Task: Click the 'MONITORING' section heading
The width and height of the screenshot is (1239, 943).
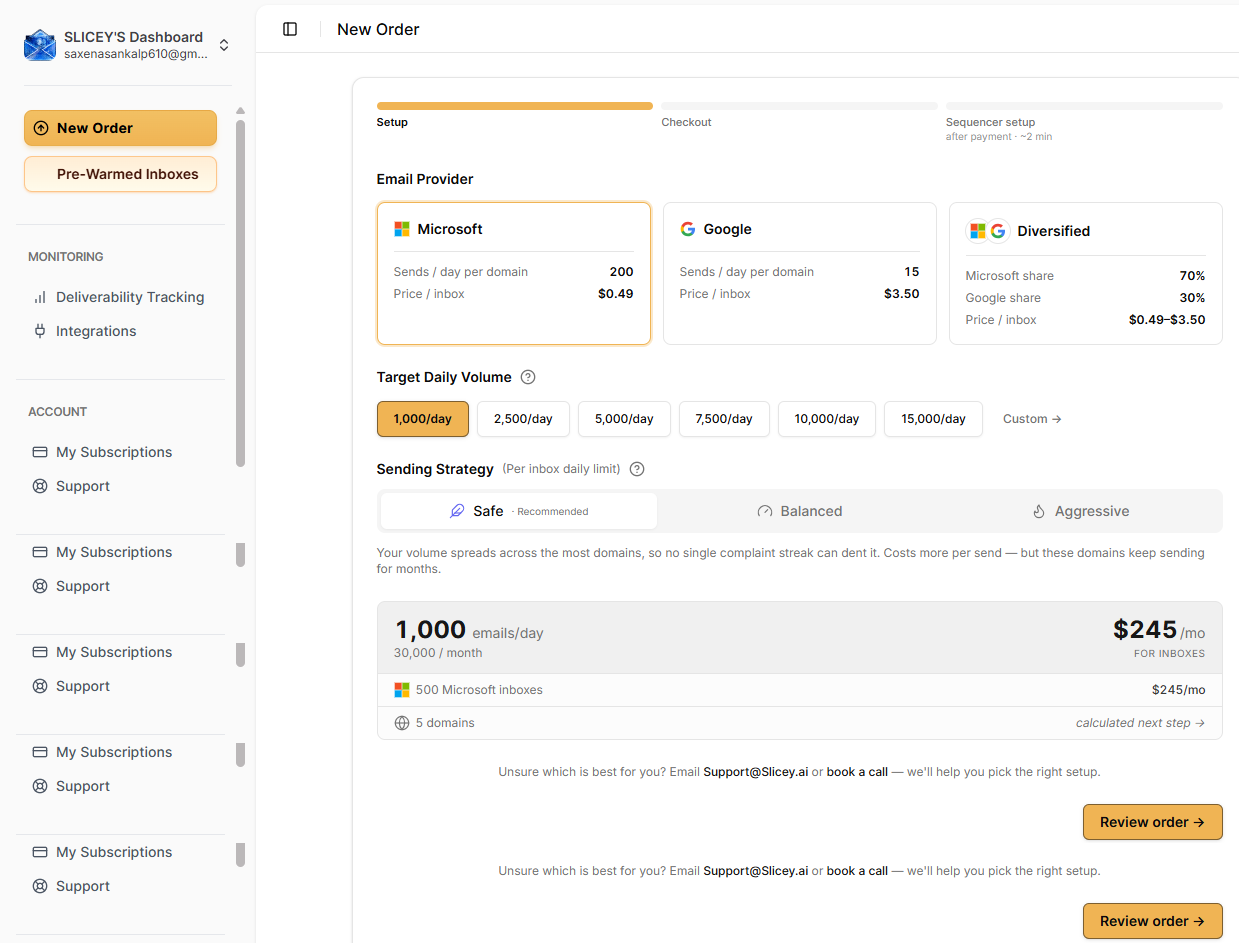Action: click(66, 257)
